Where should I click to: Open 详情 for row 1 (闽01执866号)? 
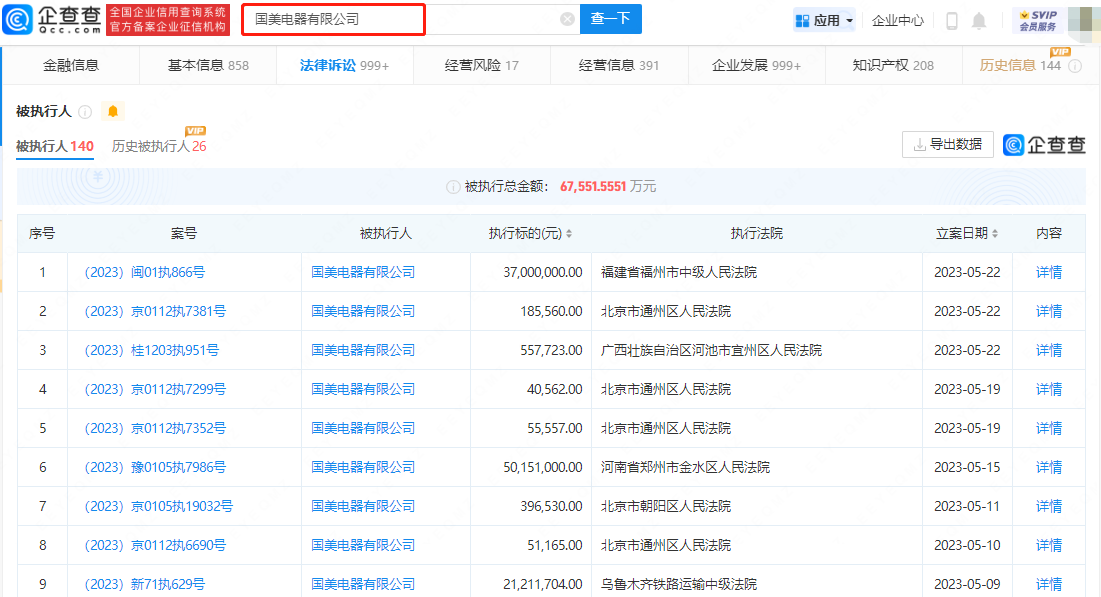tap(1049, 273)
